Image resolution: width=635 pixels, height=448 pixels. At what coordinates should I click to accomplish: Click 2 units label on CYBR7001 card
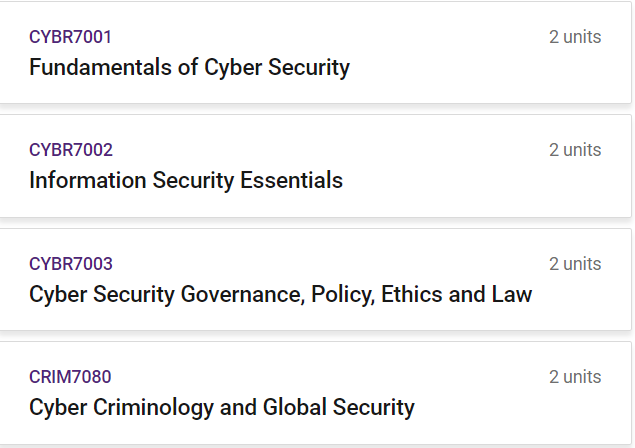click(x=575, y=37)
